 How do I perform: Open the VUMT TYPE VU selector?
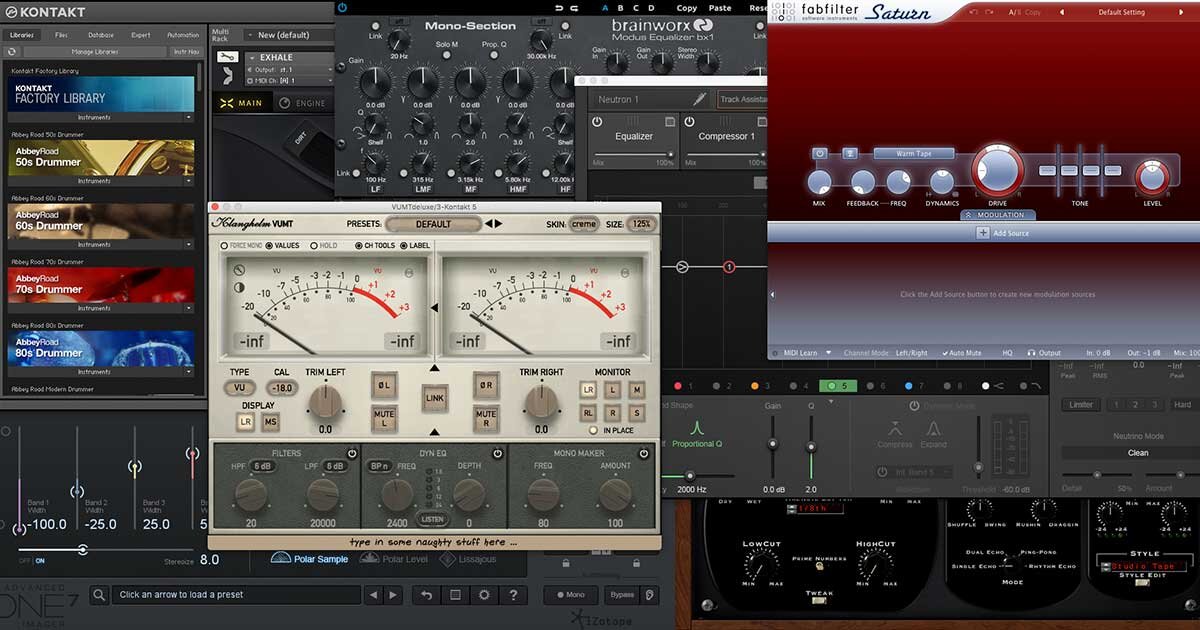pyautogui.click(x=239, y=388)
